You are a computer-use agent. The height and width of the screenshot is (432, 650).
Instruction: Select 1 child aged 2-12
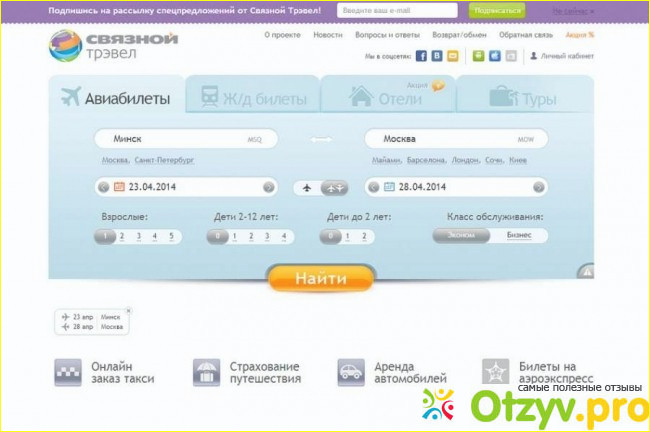point(231,237)
